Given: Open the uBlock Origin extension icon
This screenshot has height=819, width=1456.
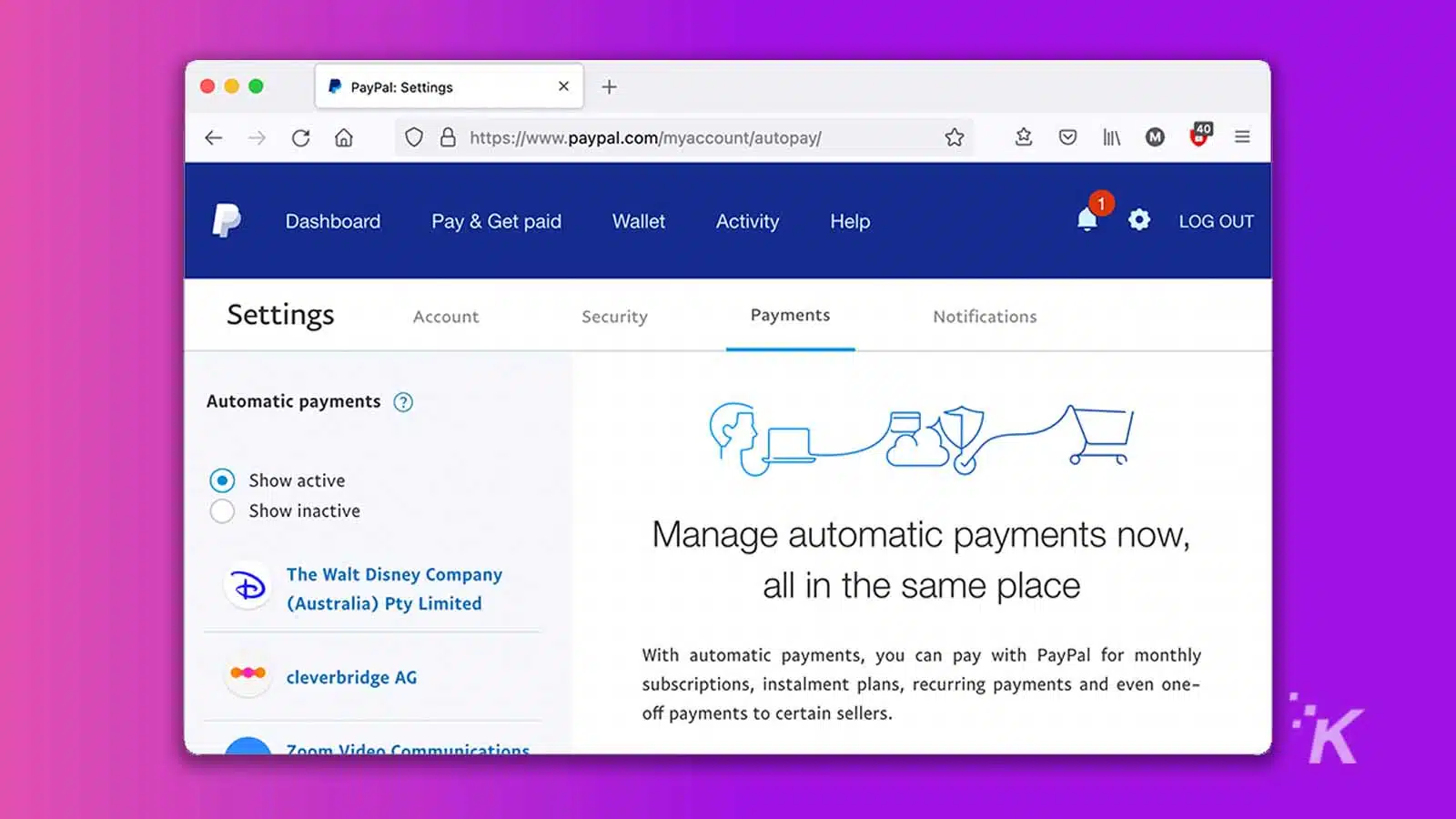Looking at the screenshot, I should [x=1198, y=137].
